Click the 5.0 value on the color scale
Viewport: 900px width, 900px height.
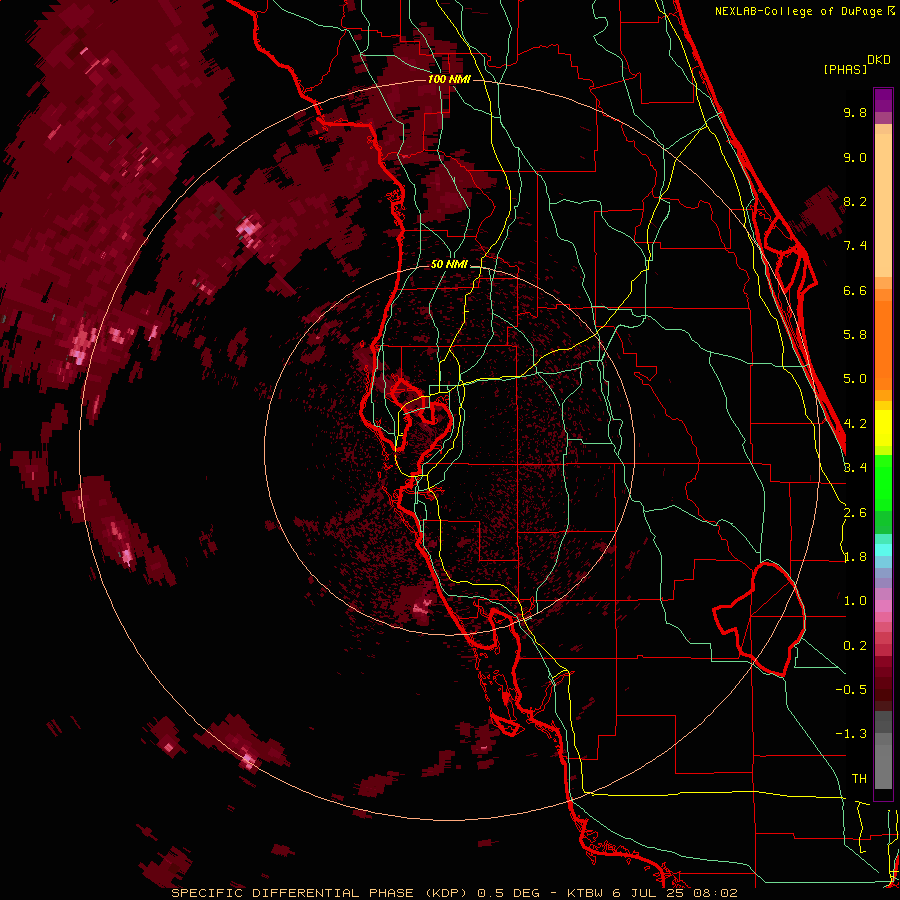point(855,379)
